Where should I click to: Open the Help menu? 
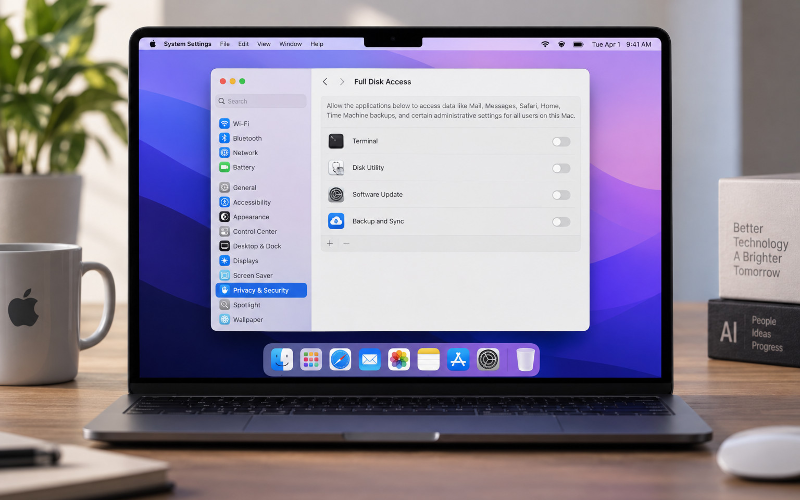(317, 44)
